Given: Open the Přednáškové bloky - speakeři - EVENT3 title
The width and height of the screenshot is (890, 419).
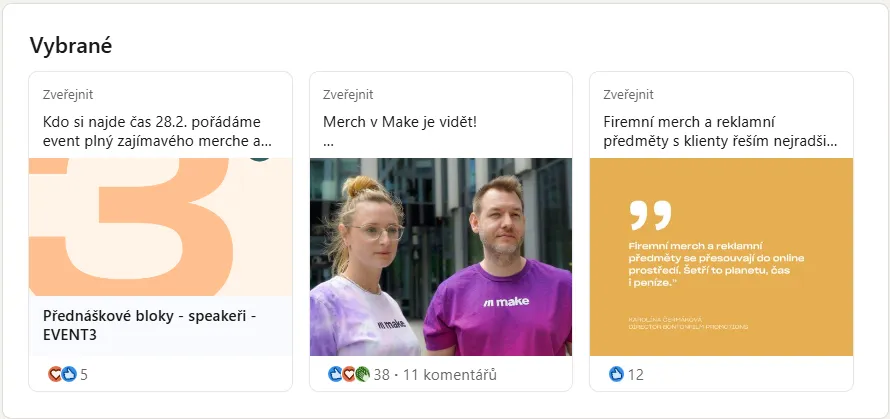Looking at the screenshot, I should click(150, 325).
